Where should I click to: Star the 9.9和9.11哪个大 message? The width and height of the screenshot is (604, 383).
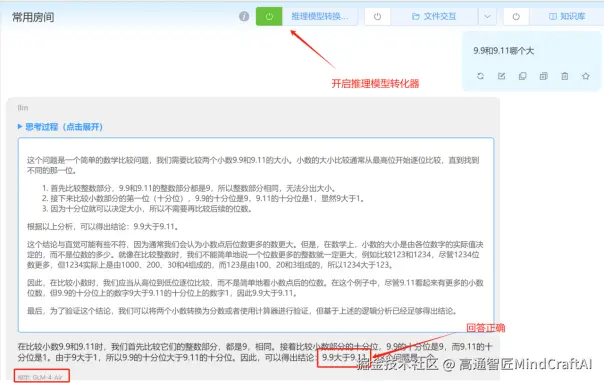pyautogui.click(x=586, y=76)
